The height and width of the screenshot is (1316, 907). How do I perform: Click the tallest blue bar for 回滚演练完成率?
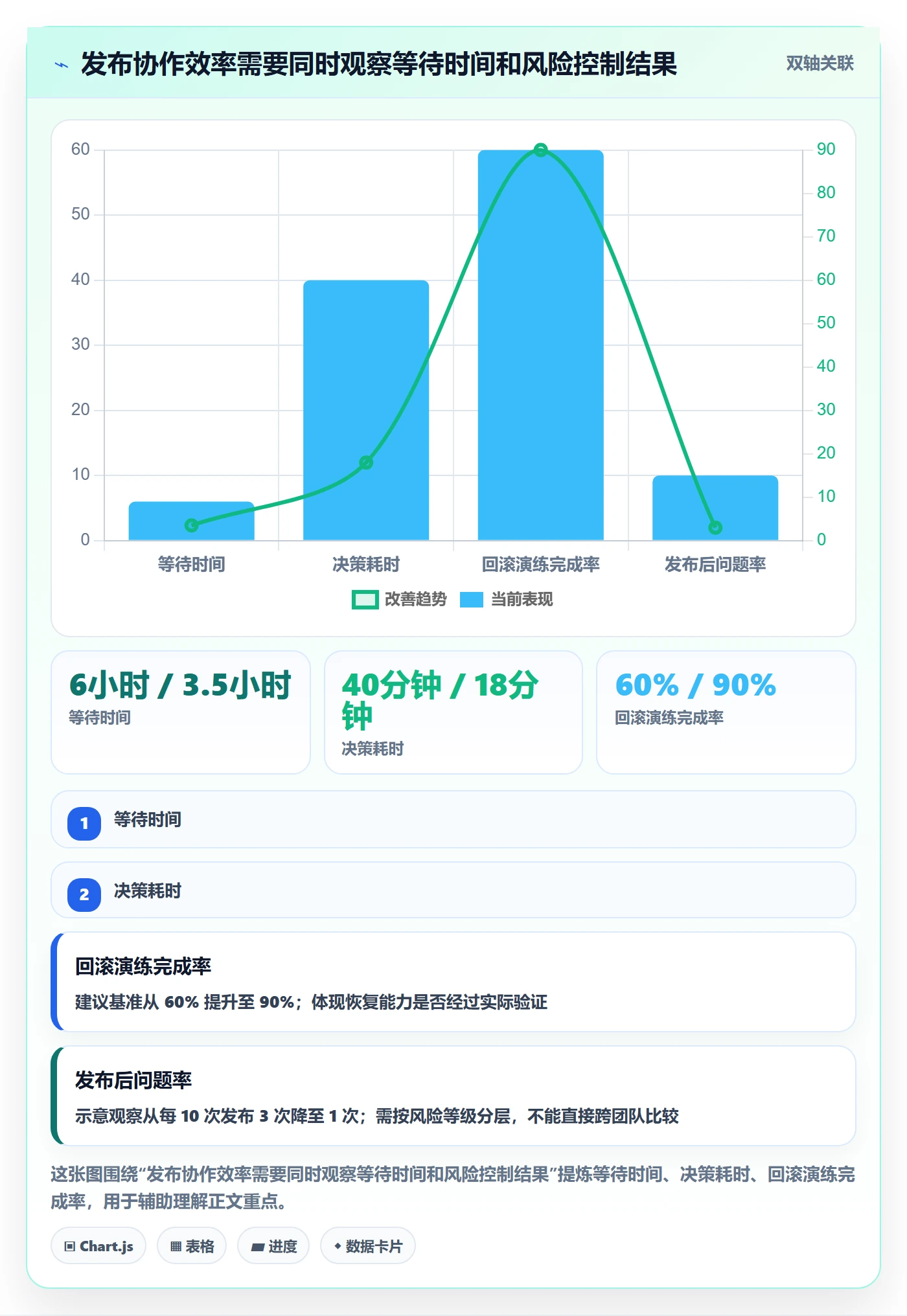click(x=541, y=345)
